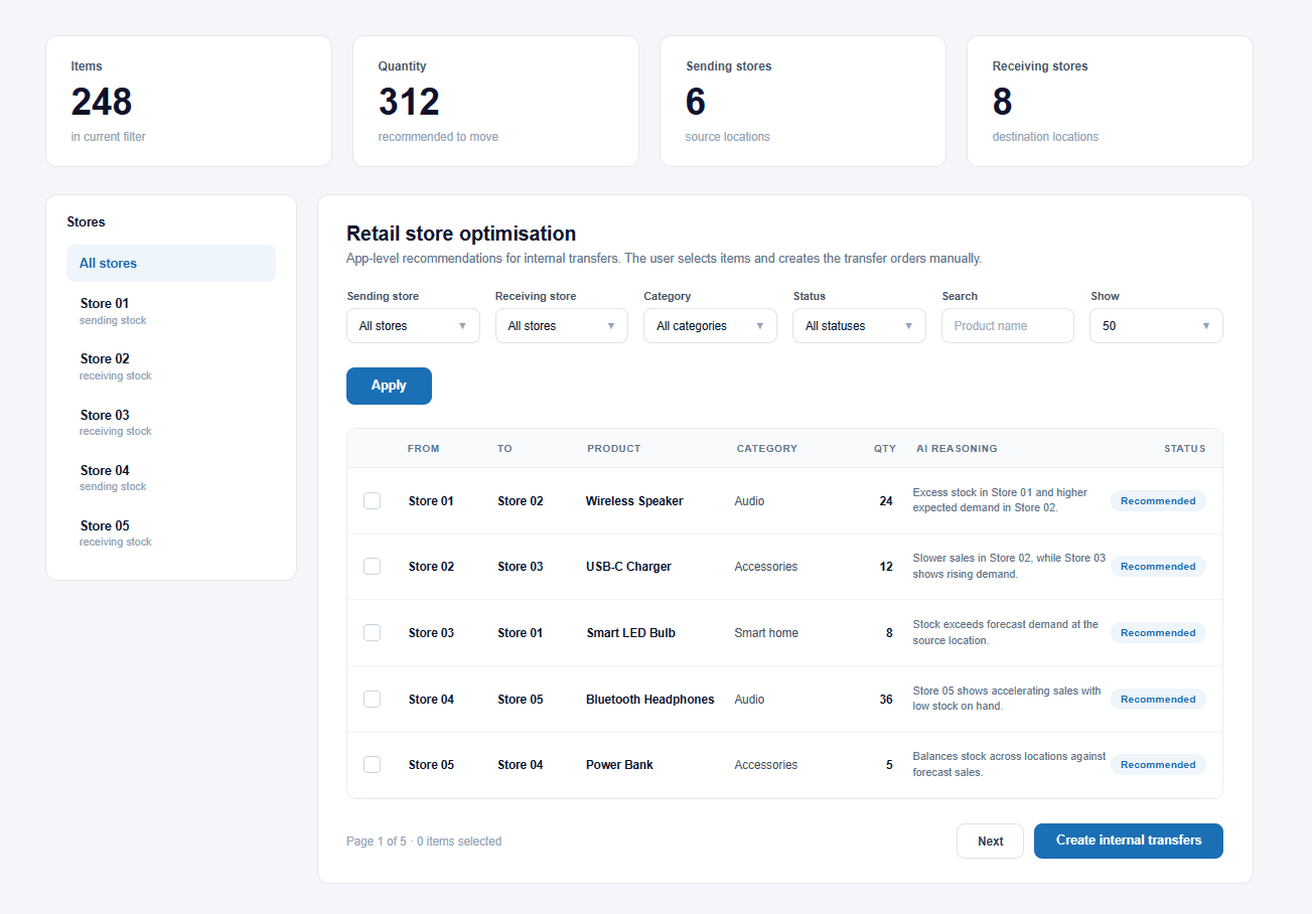Go to the Next page
Screen dimensions: 1312x914
[x=990, y=841]
